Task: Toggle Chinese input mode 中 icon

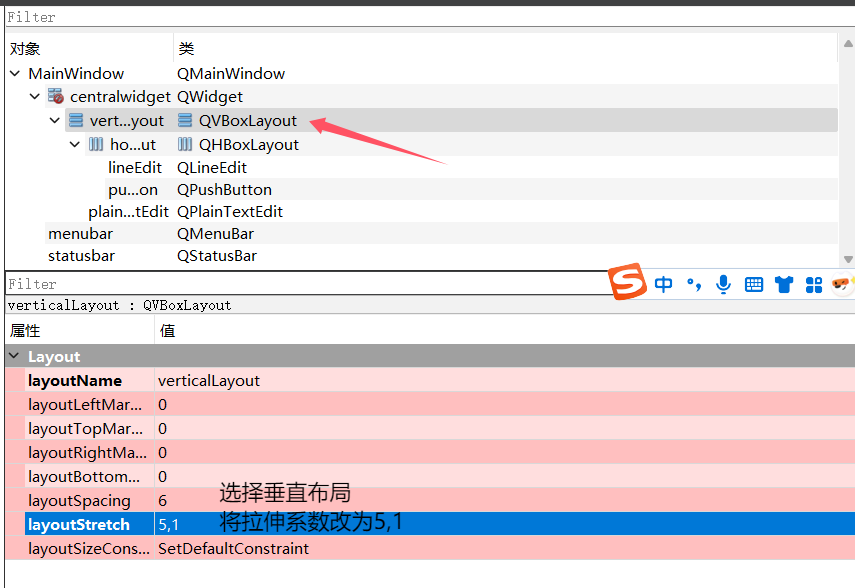Action: click(663, 284)
